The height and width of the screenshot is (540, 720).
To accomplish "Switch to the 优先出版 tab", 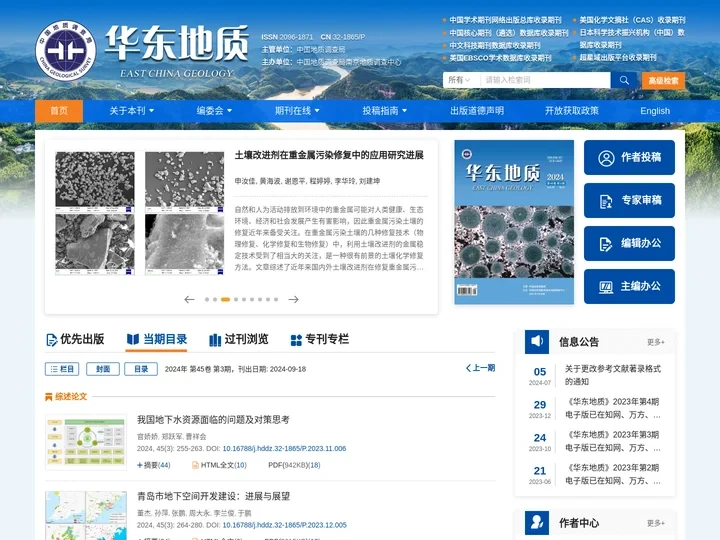I will (75, 340).
